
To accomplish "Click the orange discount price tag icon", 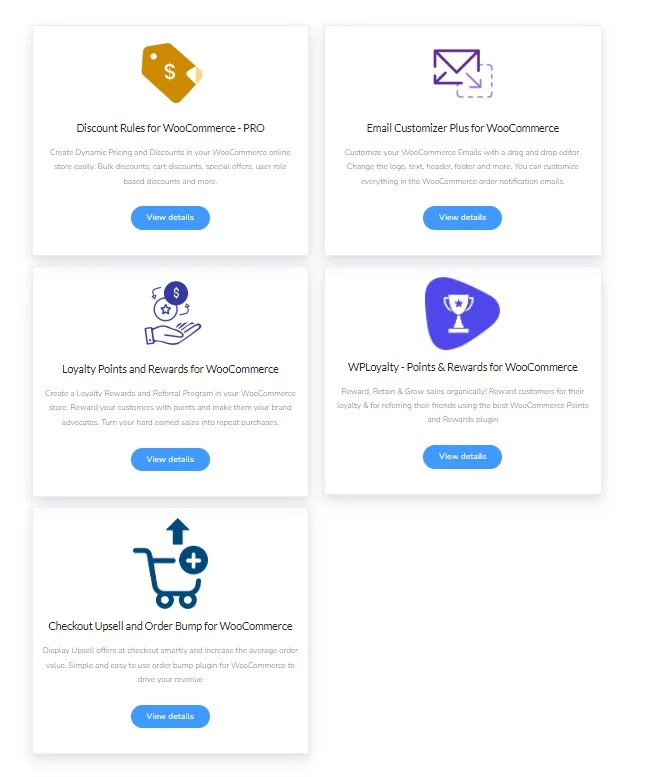I will [x=171, y=73].
